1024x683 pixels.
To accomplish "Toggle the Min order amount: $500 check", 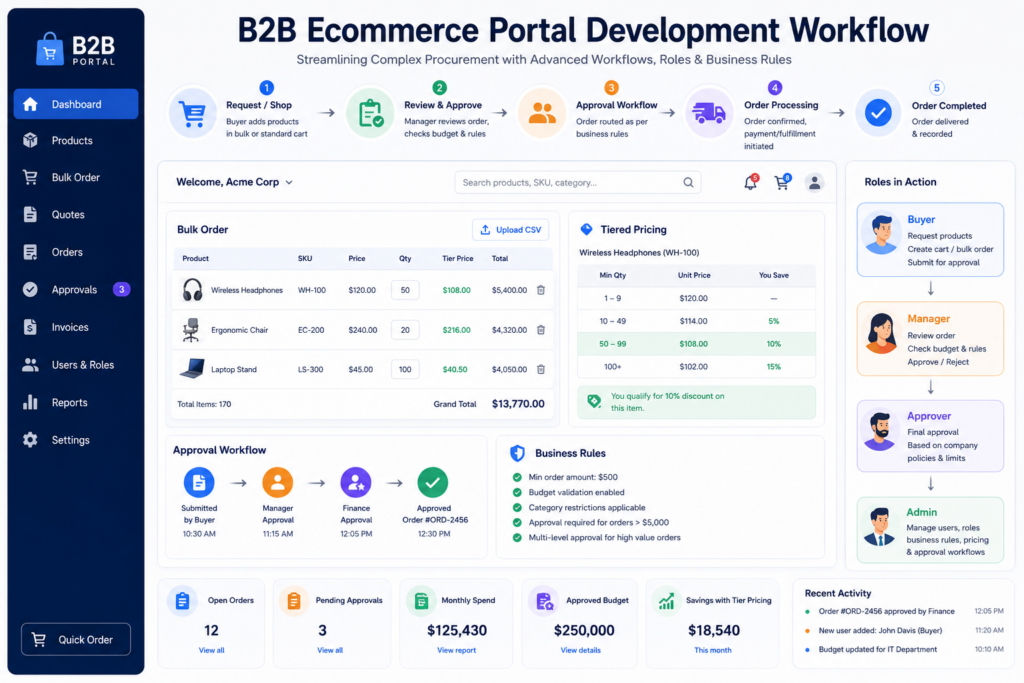I will 517,477.
